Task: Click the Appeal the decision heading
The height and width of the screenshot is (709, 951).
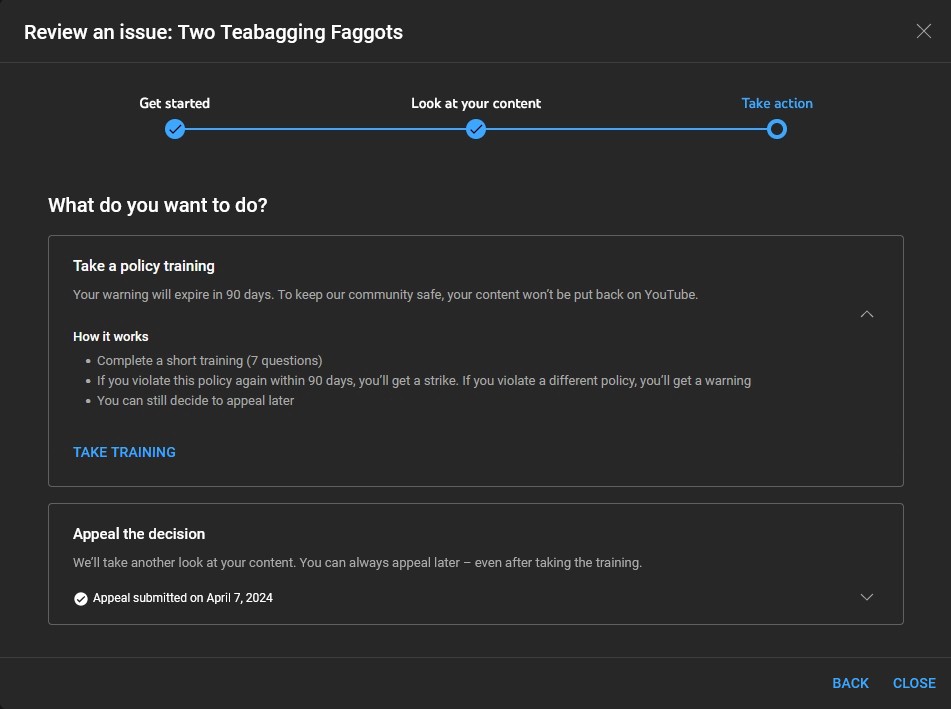Action: coord(139,534)
